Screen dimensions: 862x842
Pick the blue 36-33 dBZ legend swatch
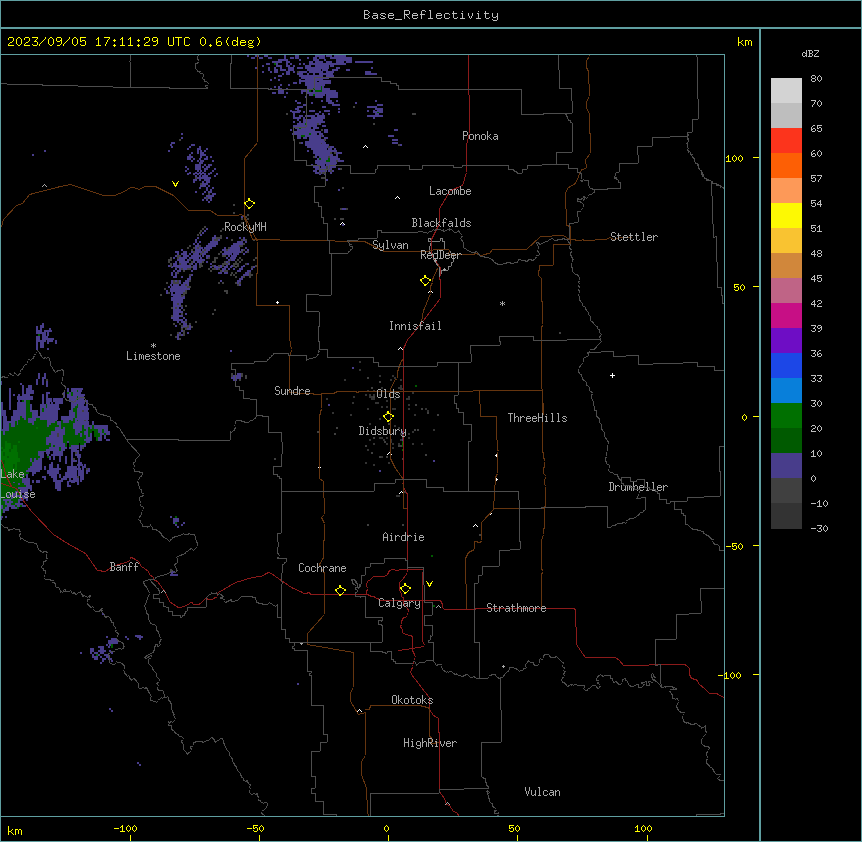coord(786,365)
